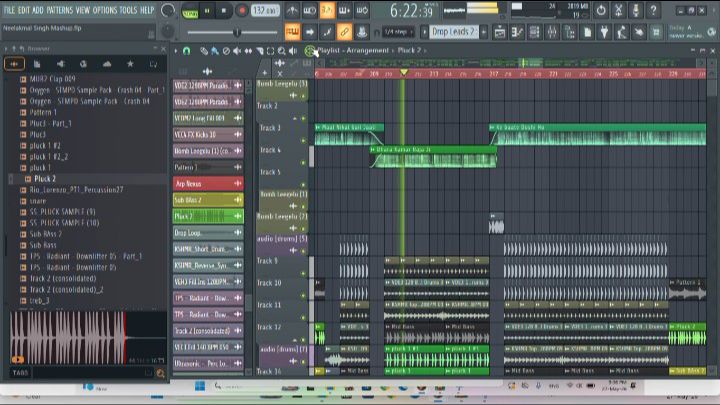Mute Track 4 with its green dot
720x405 pixels.
tap(303, 163)
